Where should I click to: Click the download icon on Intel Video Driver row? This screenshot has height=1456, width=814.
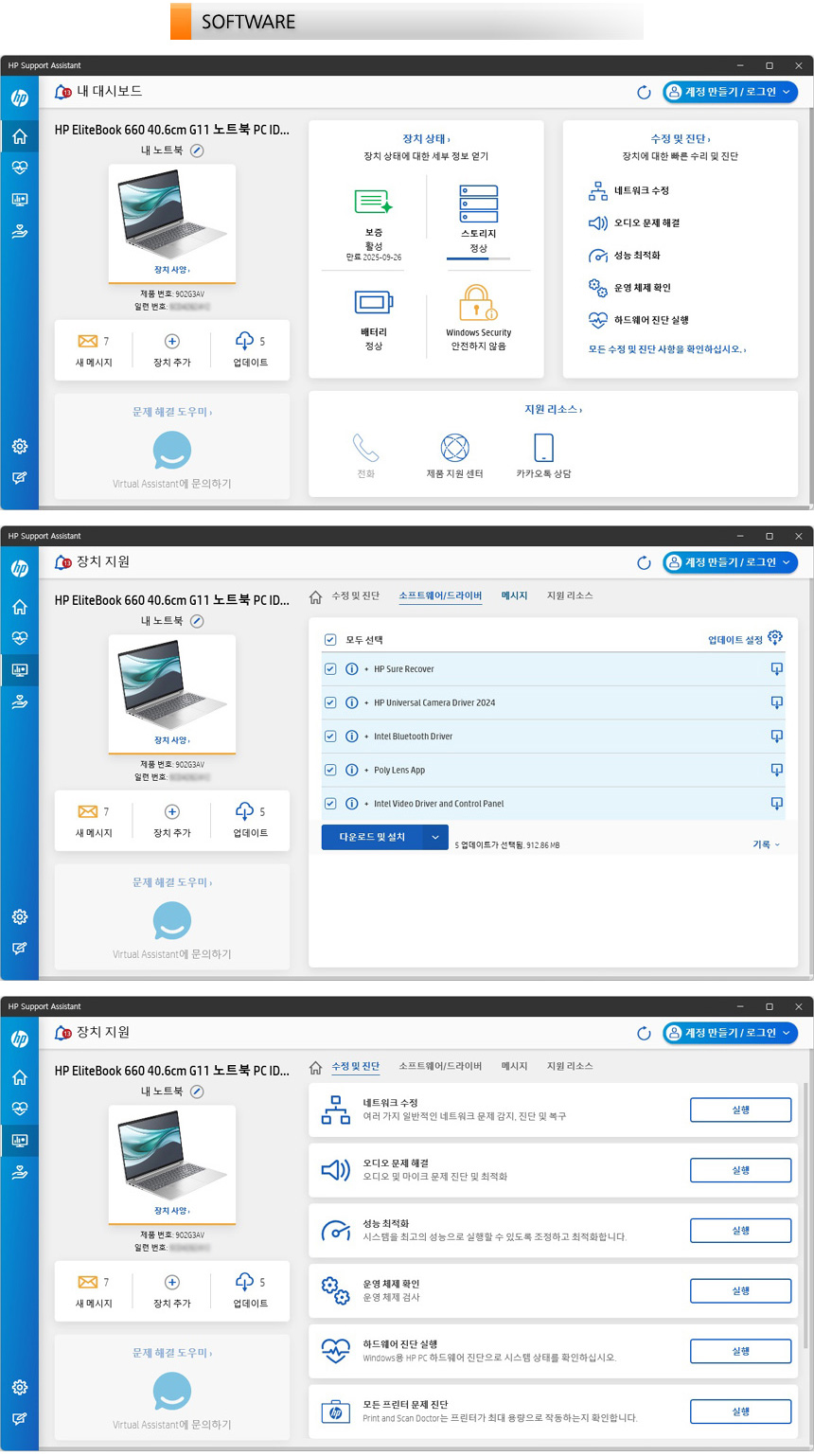[776, 804]
